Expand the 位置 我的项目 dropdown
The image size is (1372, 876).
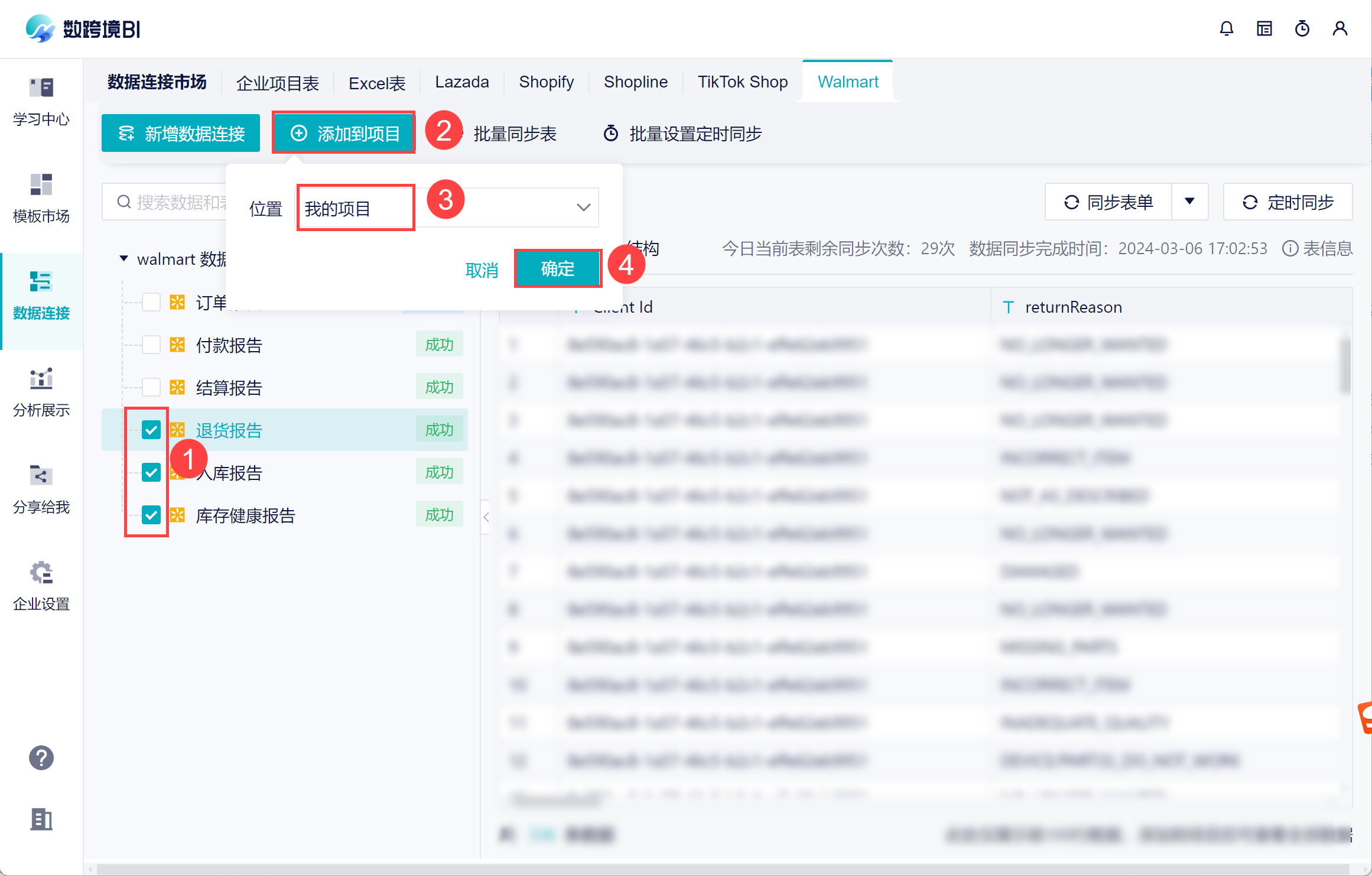447,207
